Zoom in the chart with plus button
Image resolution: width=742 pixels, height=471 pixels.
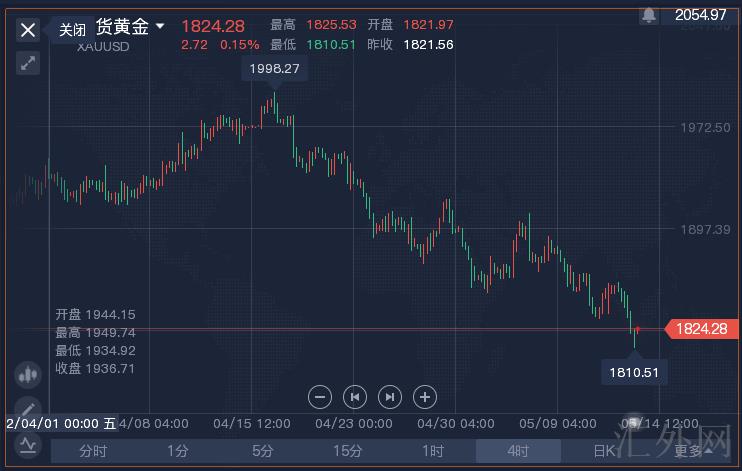click(x=424, y=397)
